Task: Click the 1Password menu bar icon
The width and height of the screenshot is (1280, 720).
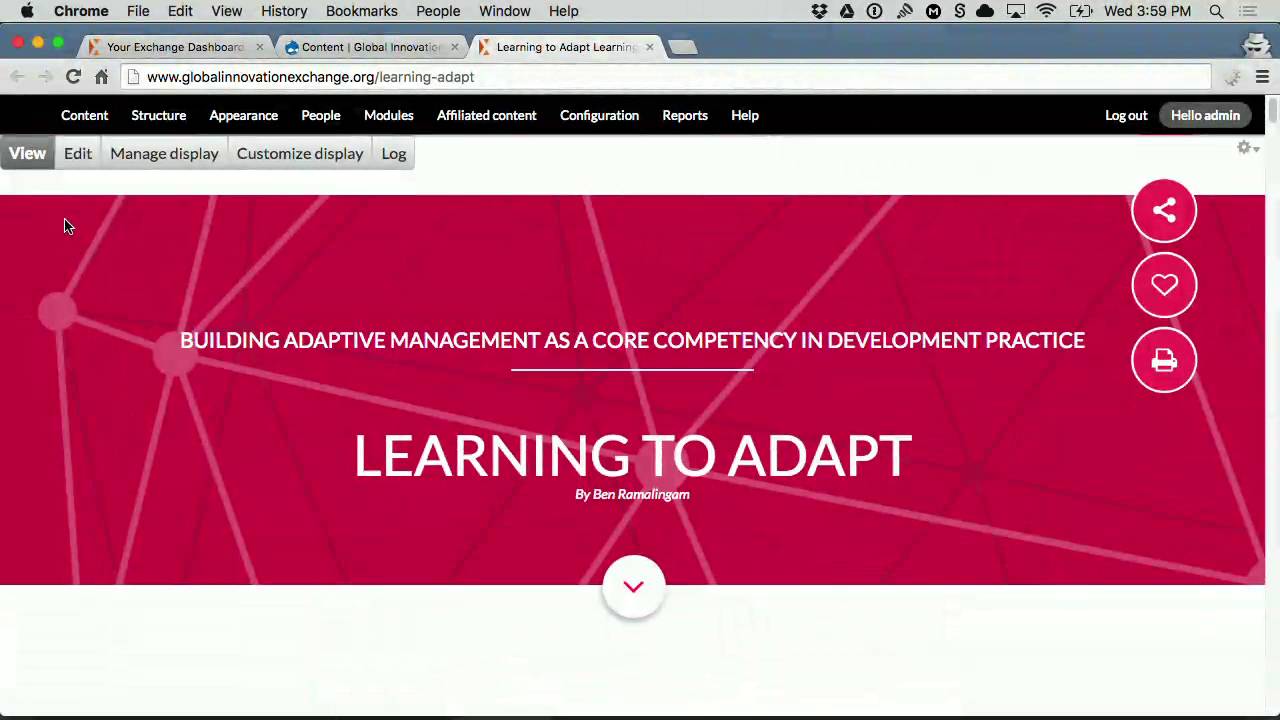Action: 875,11
